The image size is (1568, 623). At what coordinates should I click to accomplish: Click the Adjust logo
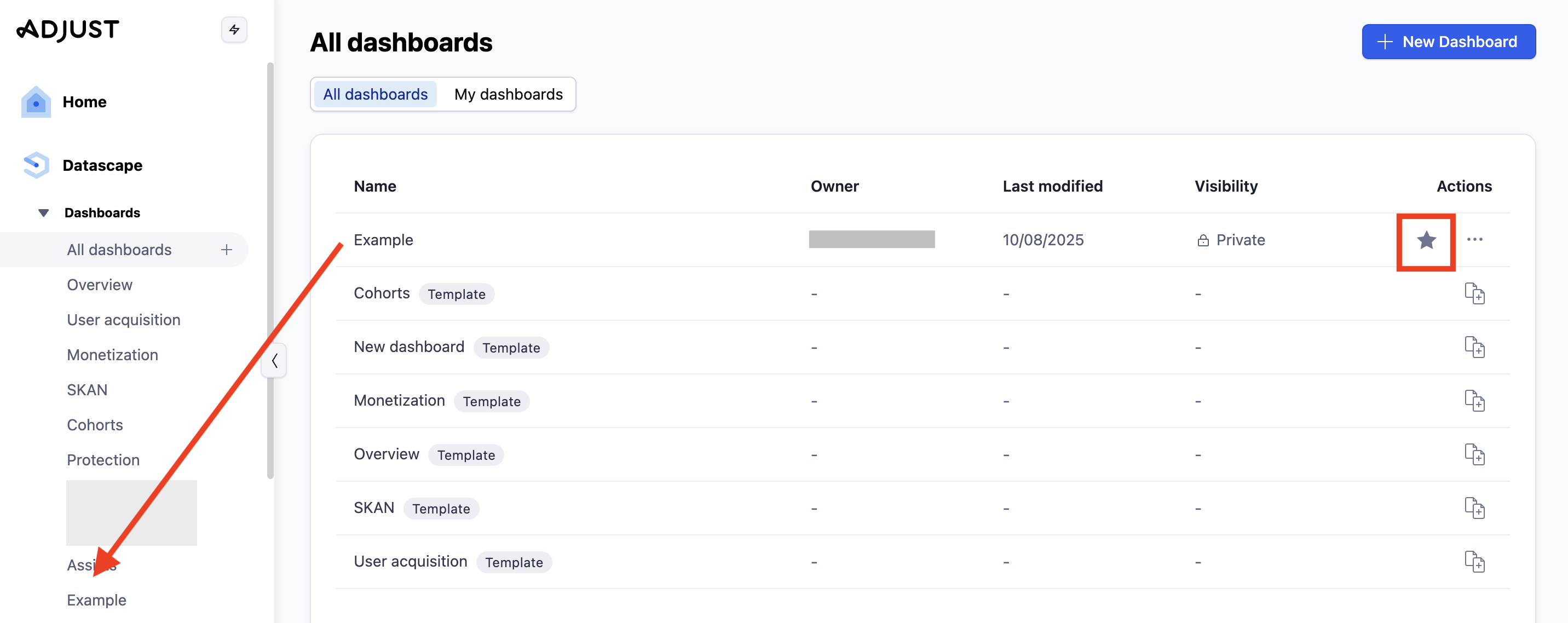[x=67, y=28]
